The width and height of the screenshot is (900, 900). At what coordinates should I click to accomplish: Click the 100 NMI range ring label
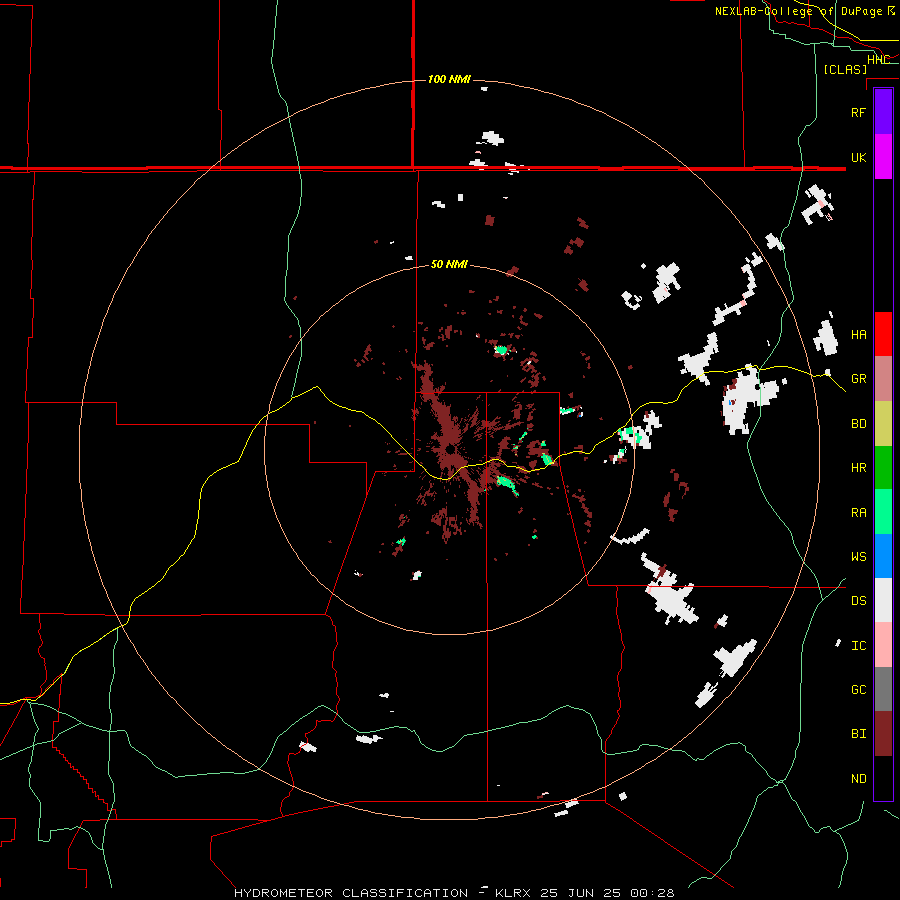pyautogui.click(x=449, y=79)
